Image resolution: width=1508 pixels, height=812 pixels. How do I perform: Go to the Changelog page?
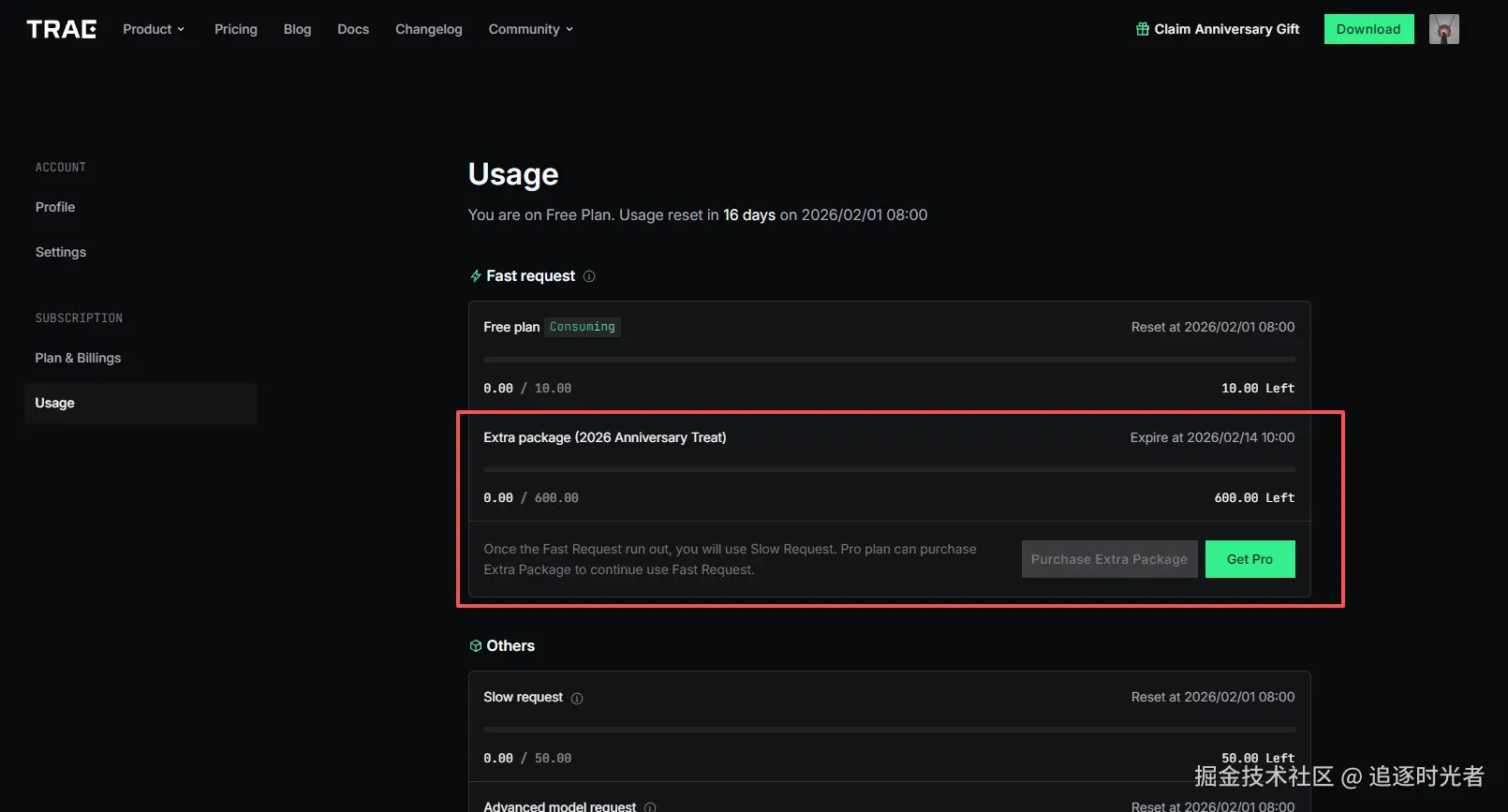point(429,29)
